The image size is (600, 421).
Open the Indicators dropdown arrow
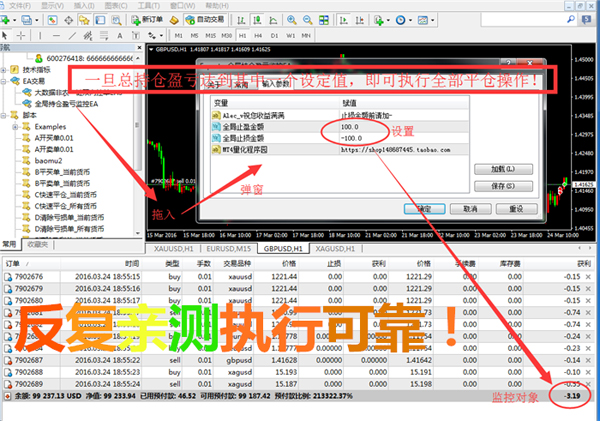388,20
